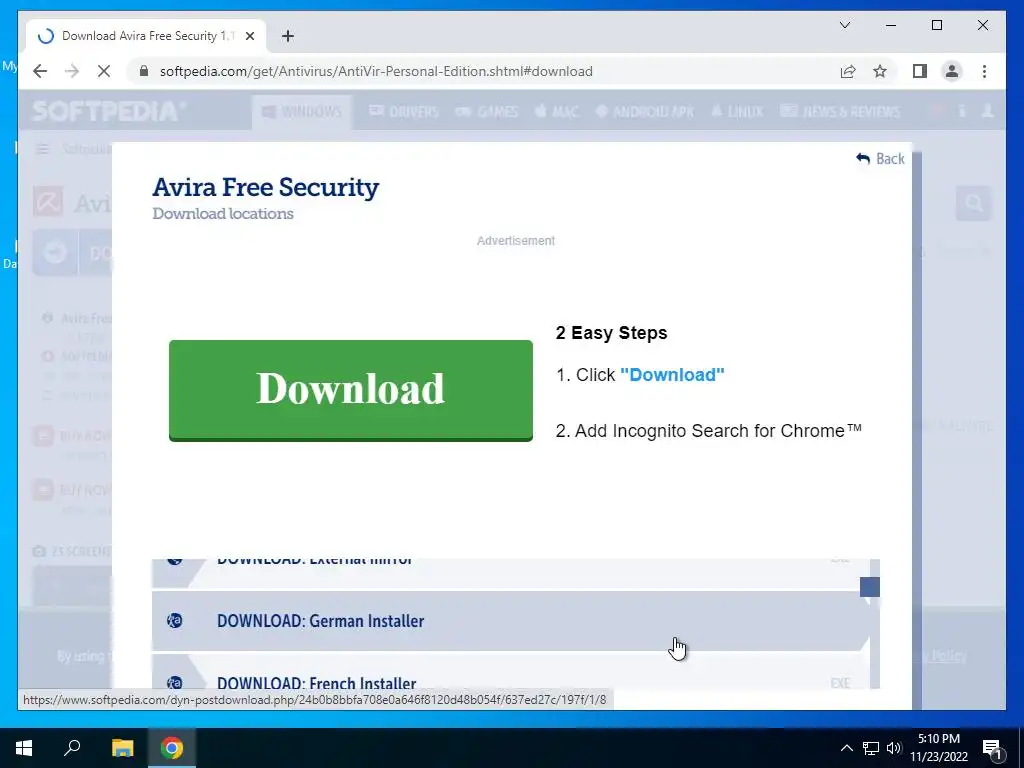The width and height of the screenshot is (1024, 768).
Task: Open Chrome profile avatar
Action: click(952, 71)
